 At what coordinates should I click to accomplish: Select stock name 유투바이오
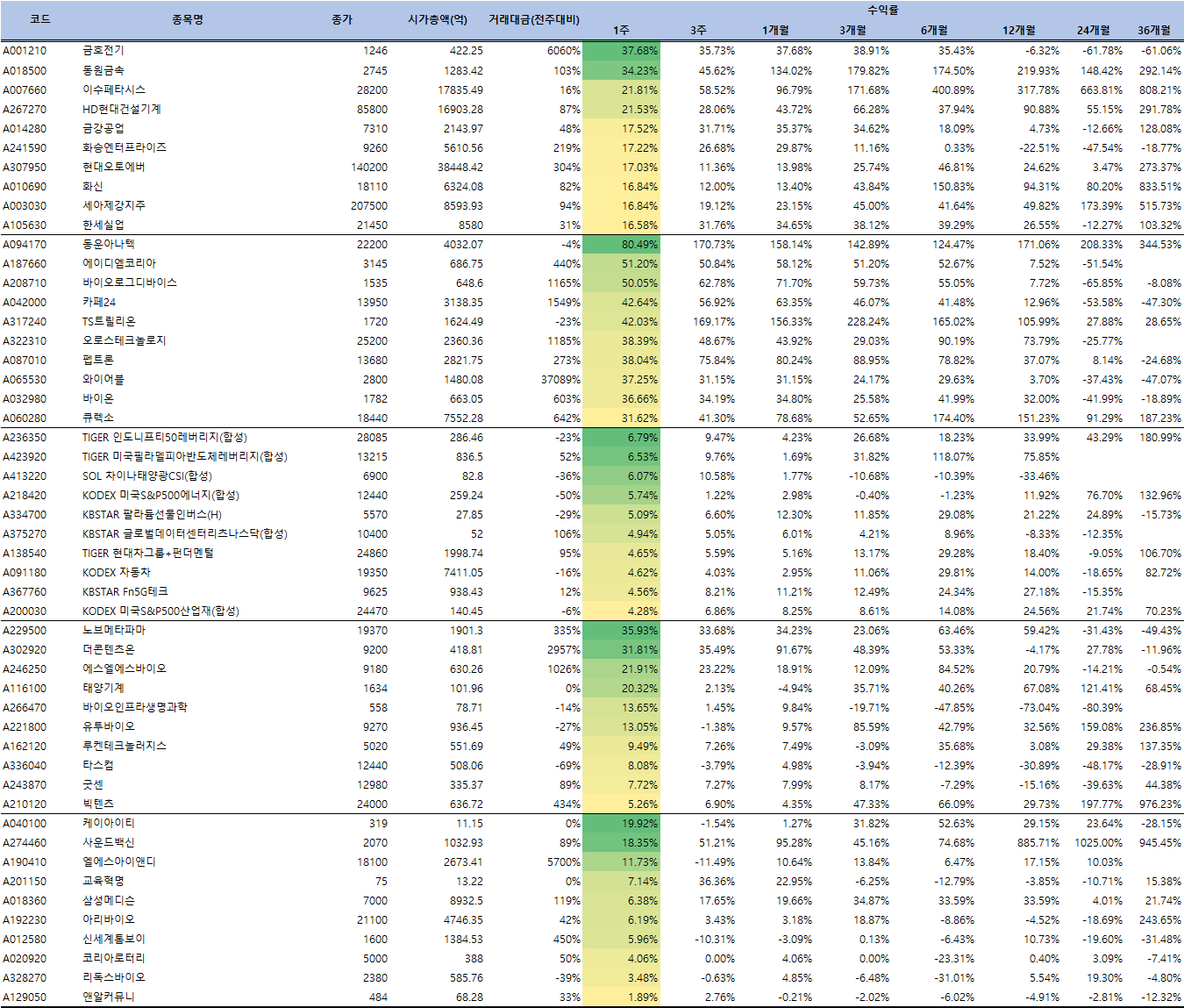(x=109, y=726)
